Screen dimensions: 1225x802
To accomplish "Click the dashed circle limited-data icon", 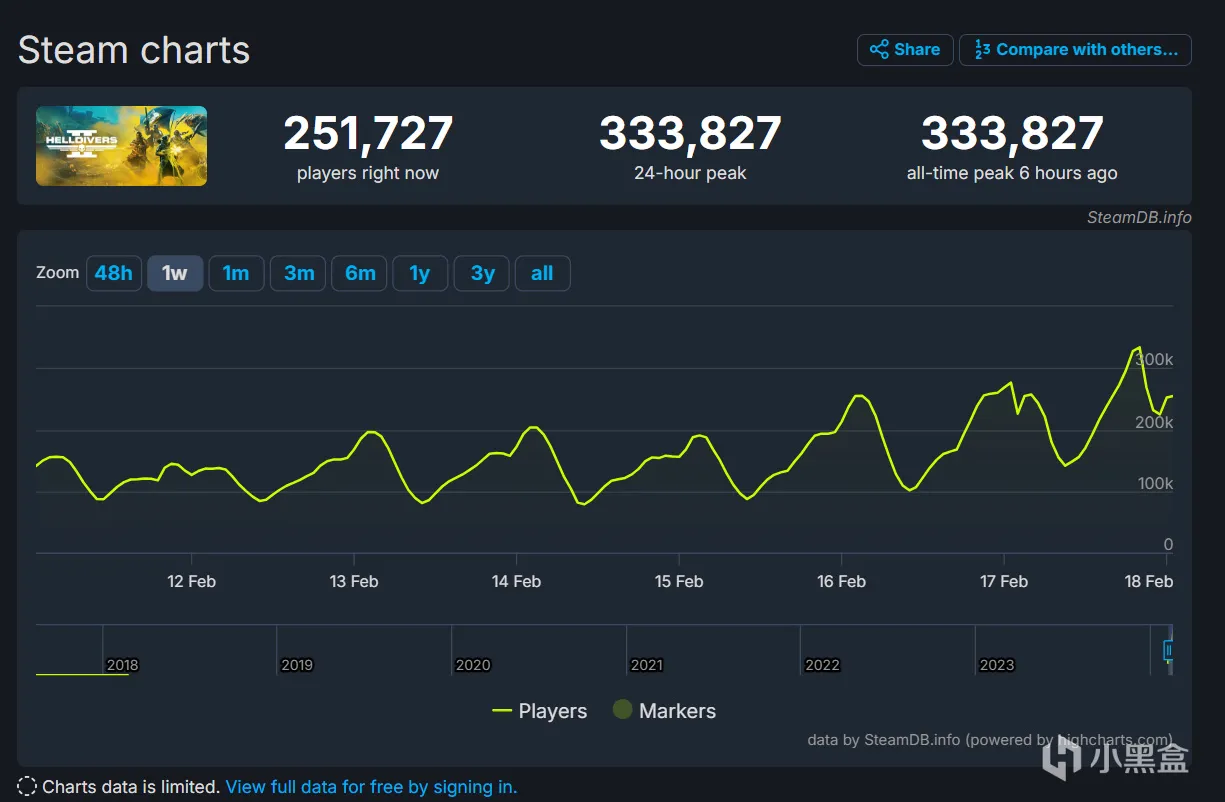I will (27, 787).
